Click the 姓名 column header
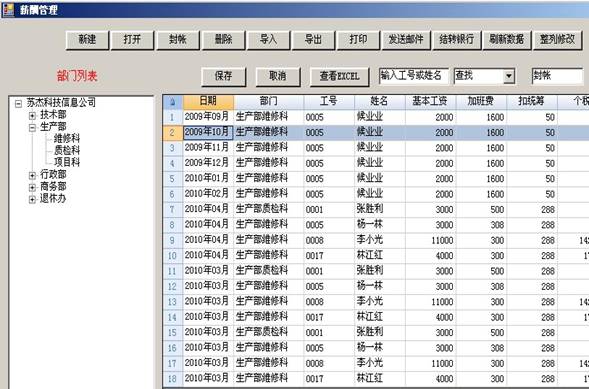589x389 pixels. click(x=379, y=101)
